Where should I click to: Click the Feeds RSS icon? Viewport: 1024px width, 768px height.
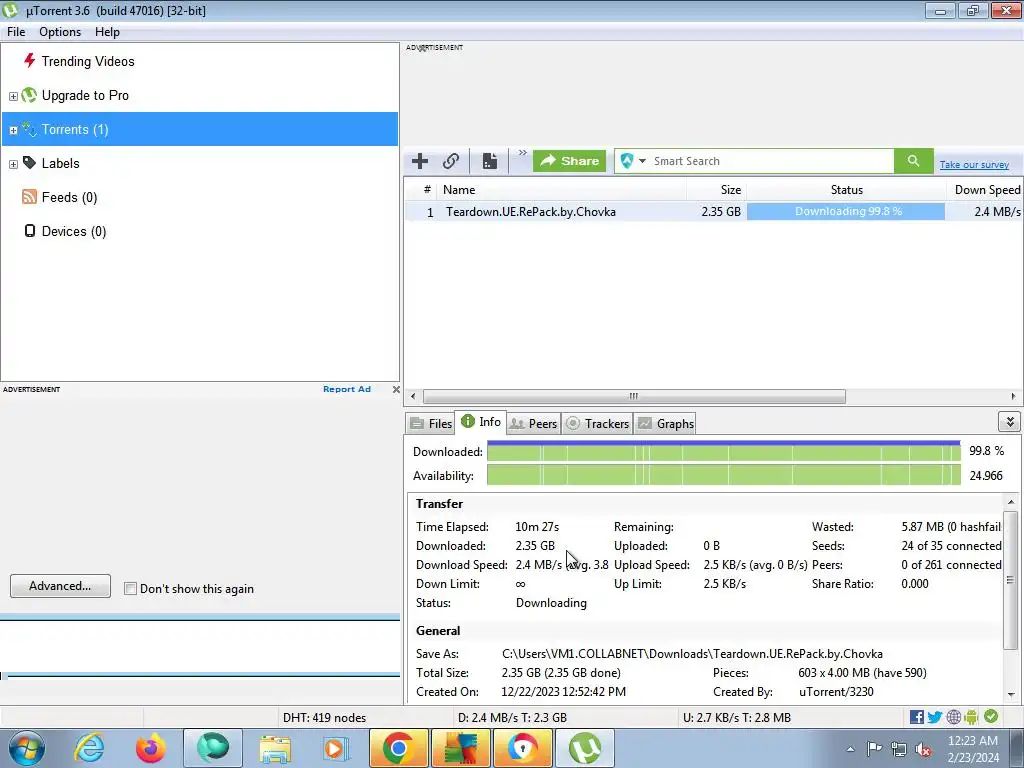click(29, 197)
